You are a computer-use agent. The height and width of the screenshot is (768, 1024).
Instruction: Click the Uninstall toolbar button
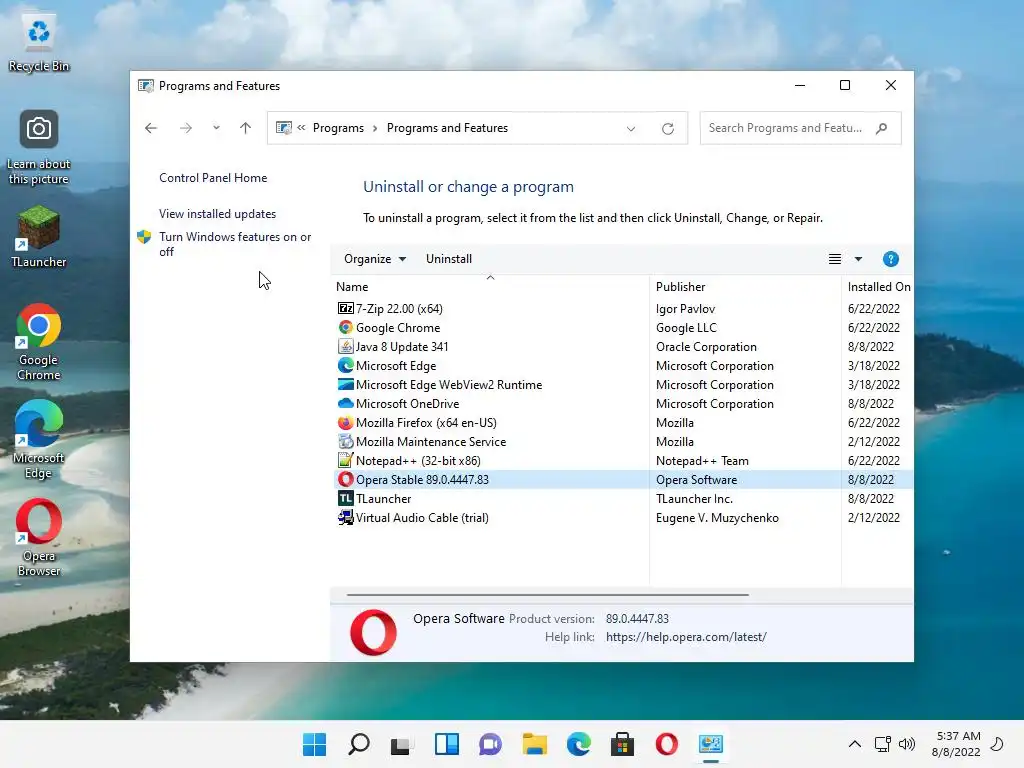tap(449, 259)
